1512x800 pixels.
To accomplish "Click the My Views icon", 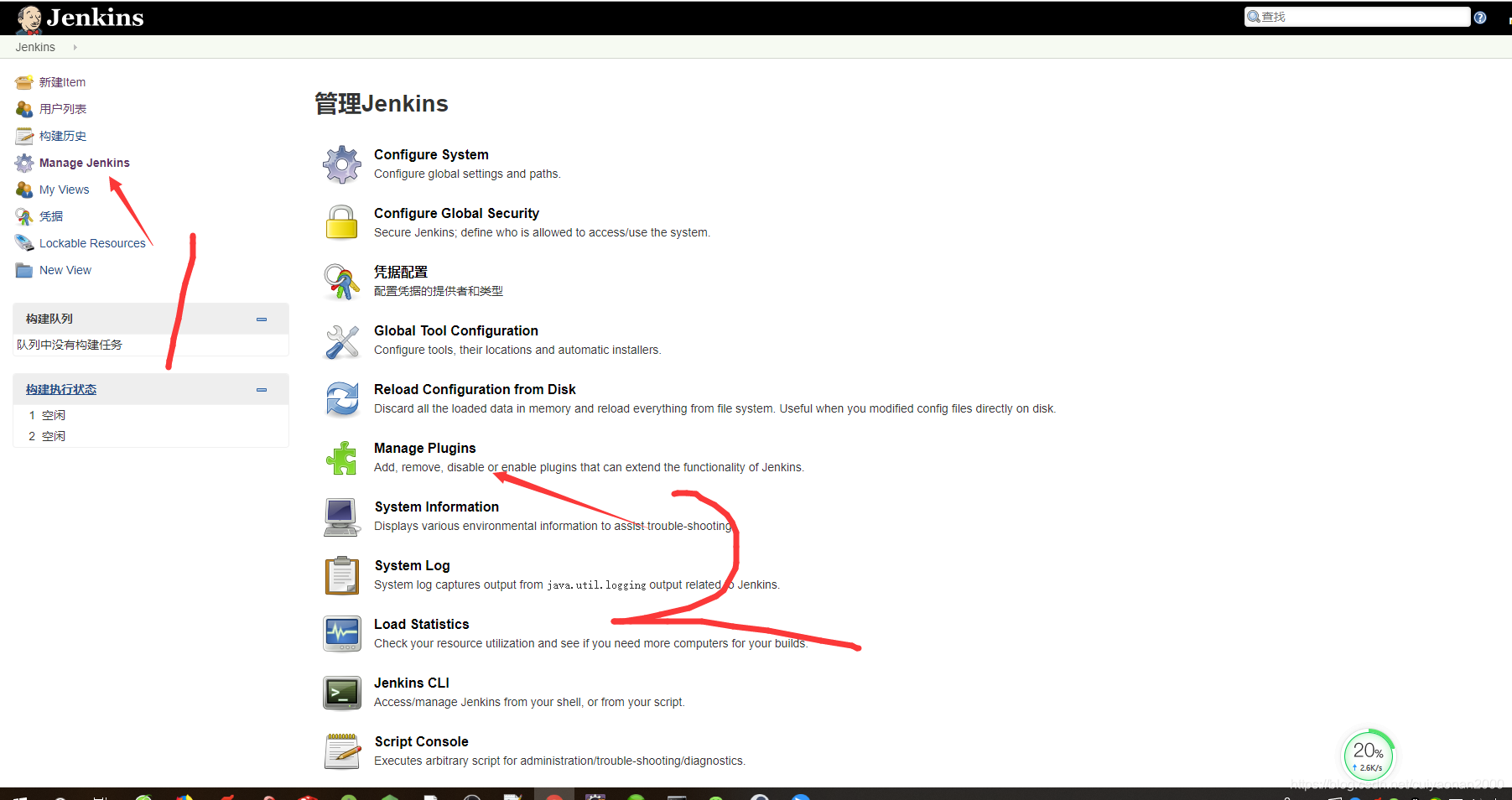I will pos(24,190).
